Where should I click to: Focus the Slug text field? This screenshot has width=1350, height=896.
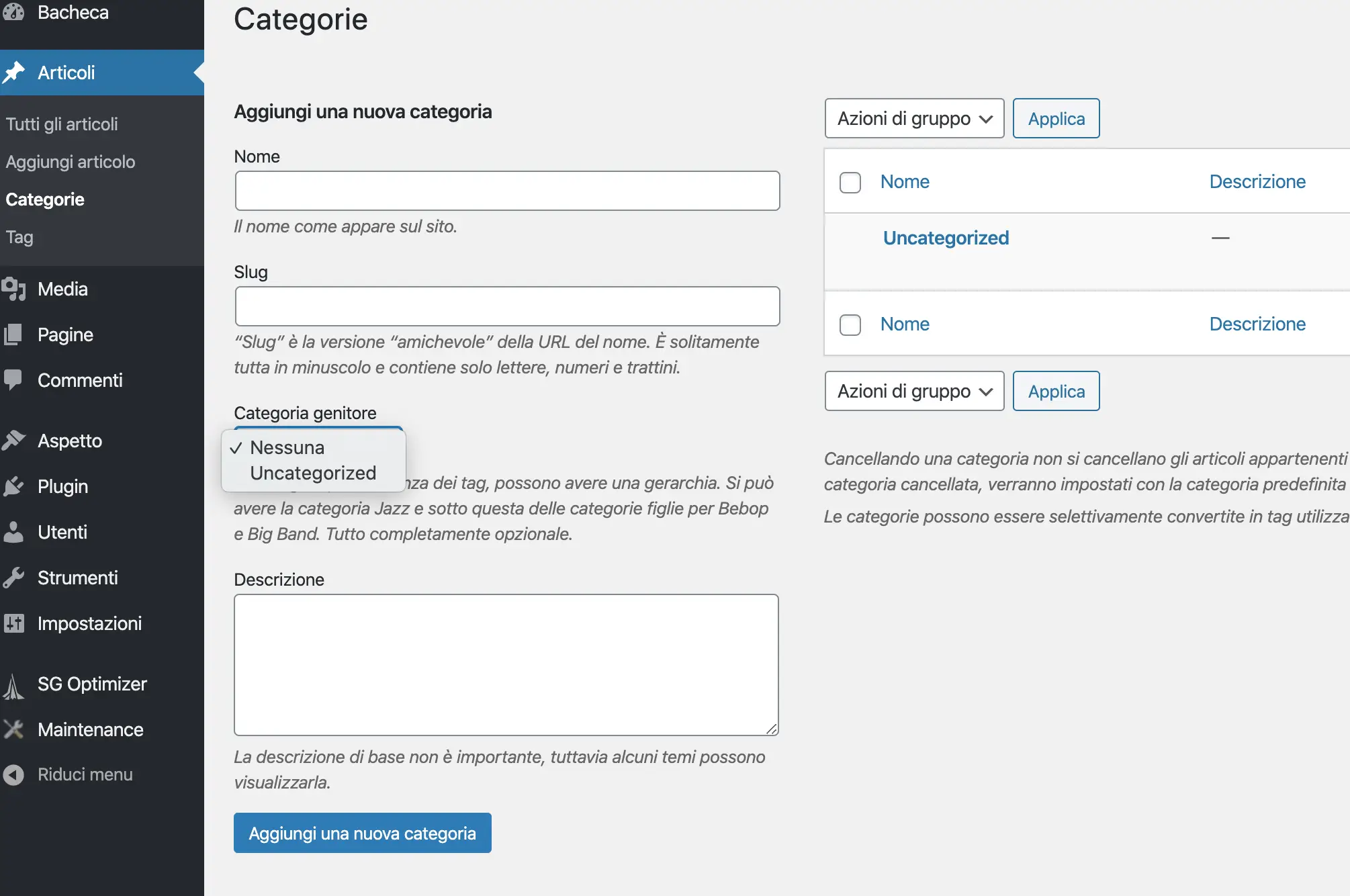[x=507, y=306]
